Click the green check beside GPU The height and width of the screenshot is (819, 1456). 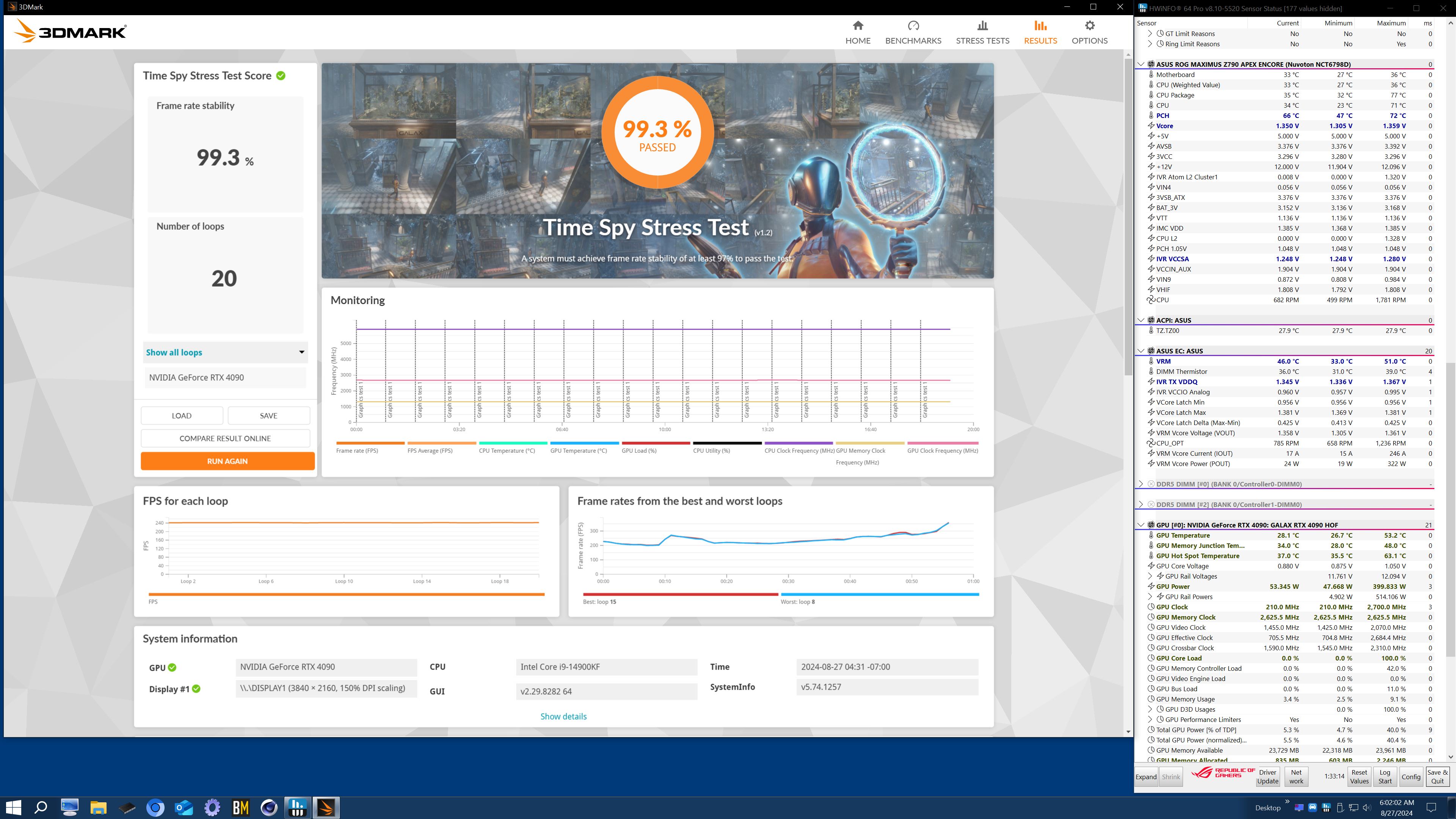[x=172, y=667]
